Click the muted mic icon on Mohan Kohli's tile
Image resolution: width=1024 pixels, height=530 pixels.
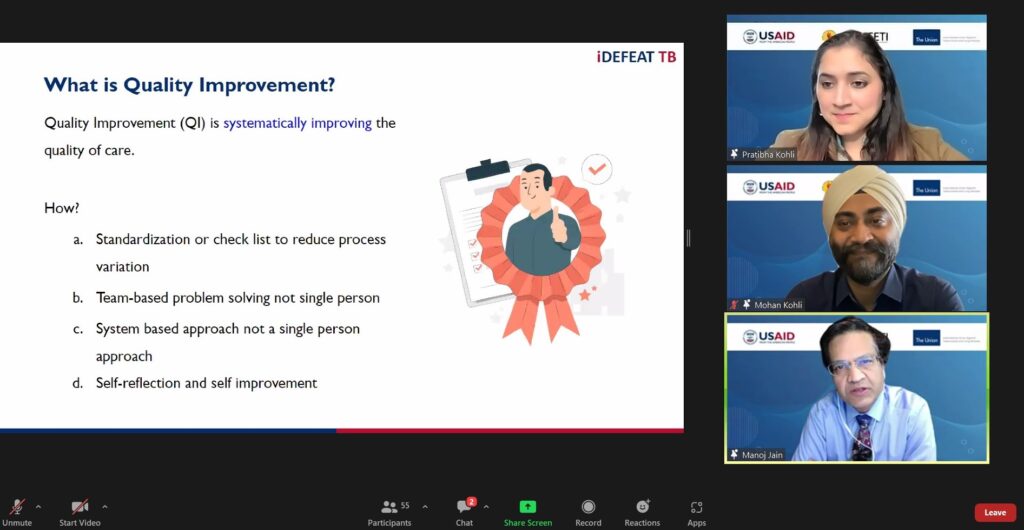pyautogui.click(x=734, y=305)
